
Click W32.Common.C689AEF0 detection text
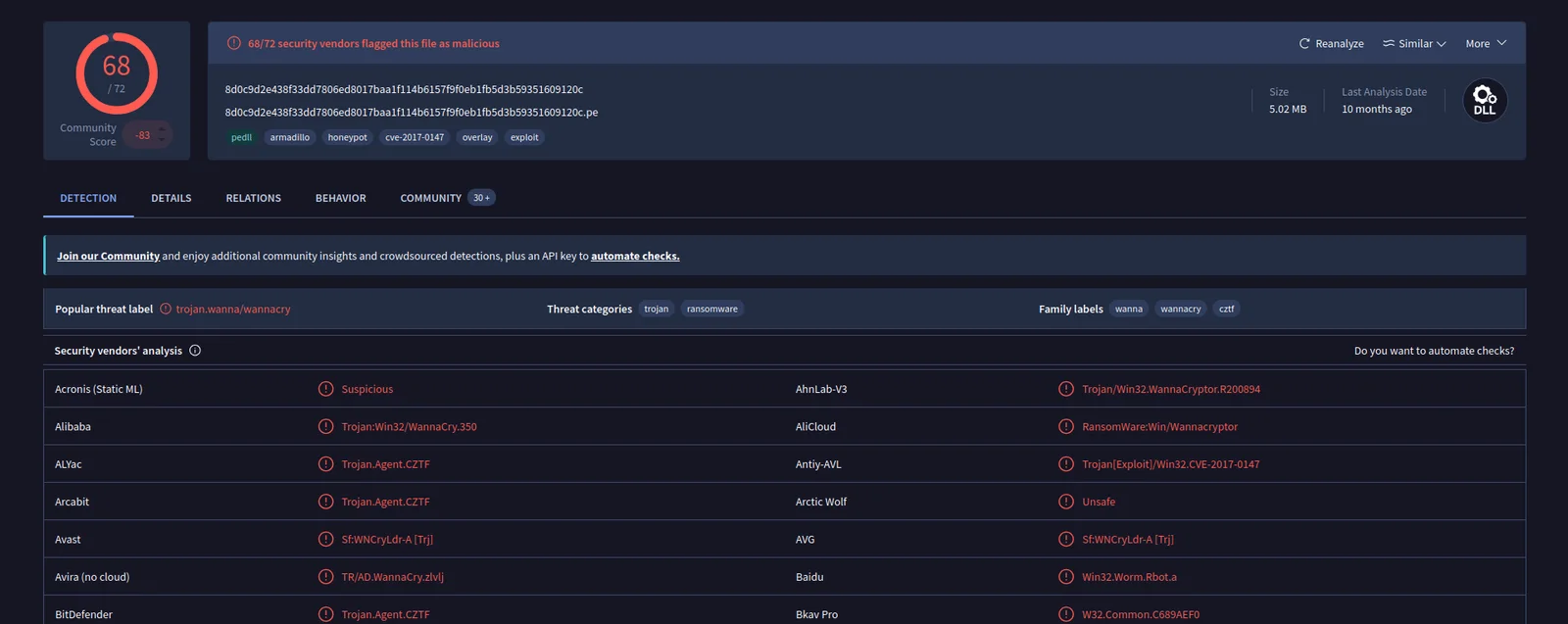click(x=1141, y=614)
